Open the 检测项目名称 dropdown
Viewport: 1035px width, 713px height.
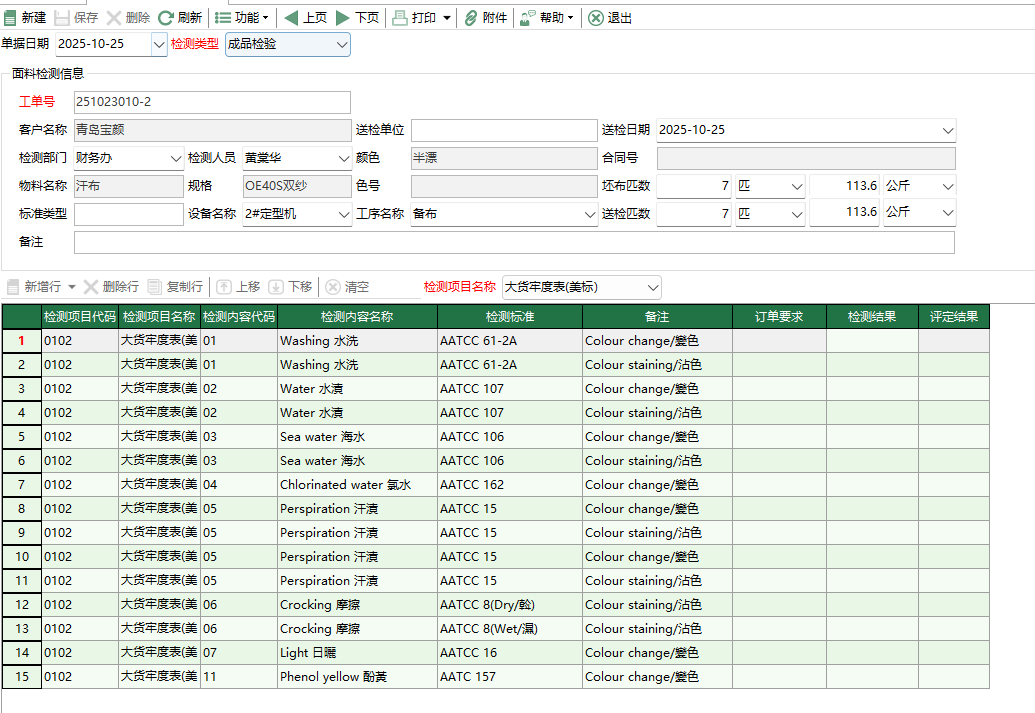653,287
